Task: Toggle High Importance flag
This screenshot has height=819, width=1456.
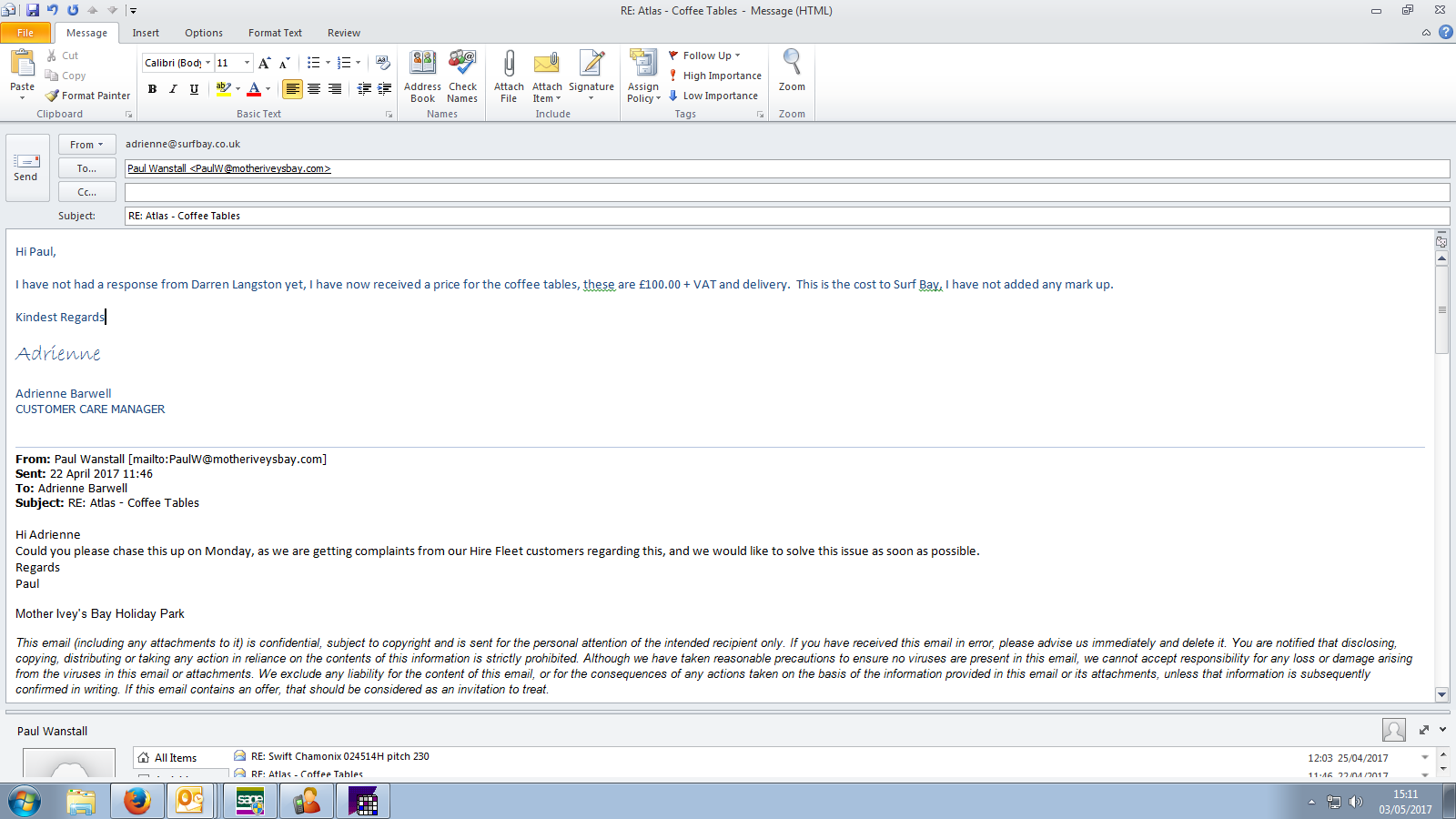Action: (x=714, y=76)
